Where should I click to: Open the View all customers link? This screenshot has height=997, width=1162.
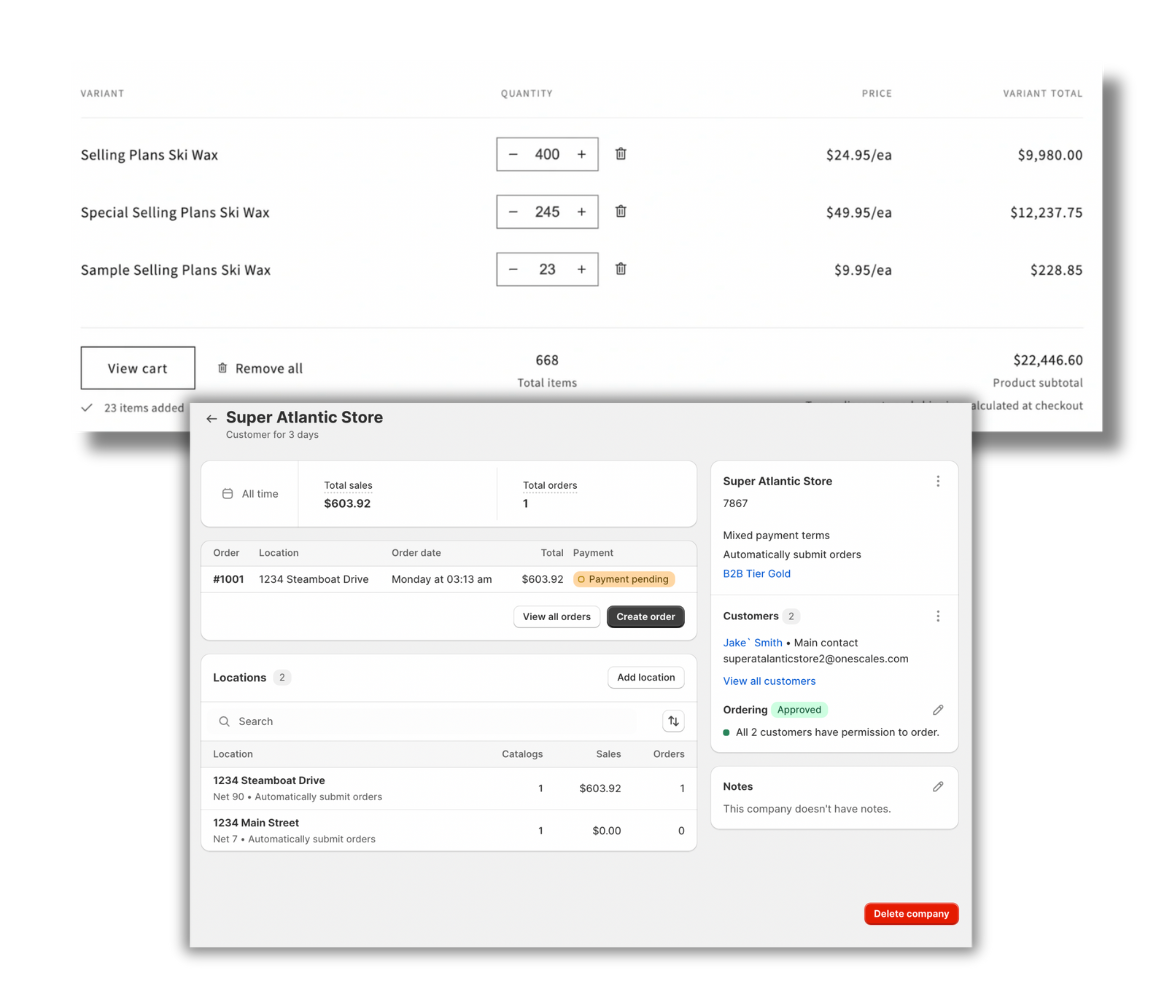(x=769, y=681)
